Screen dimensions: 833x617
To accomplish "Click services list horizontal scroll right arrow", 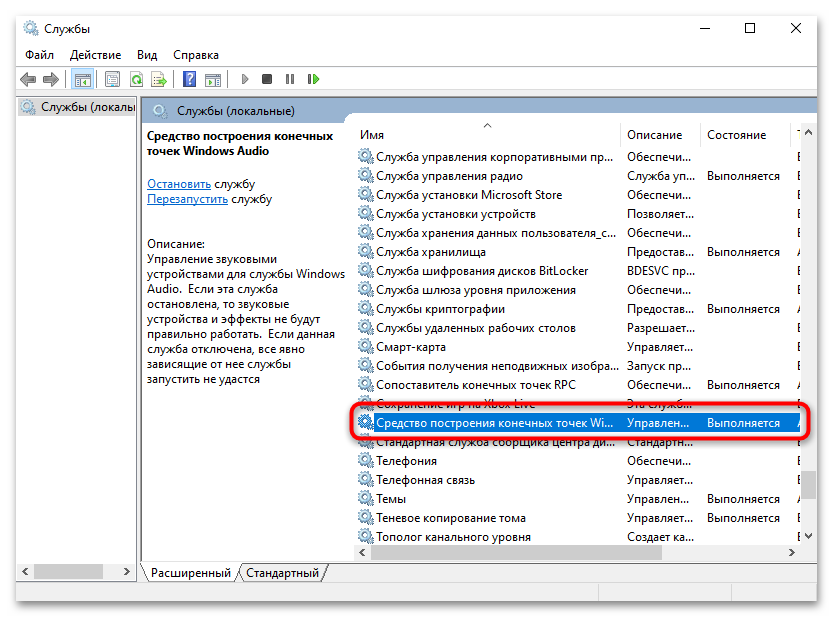I will coord(792,553).
